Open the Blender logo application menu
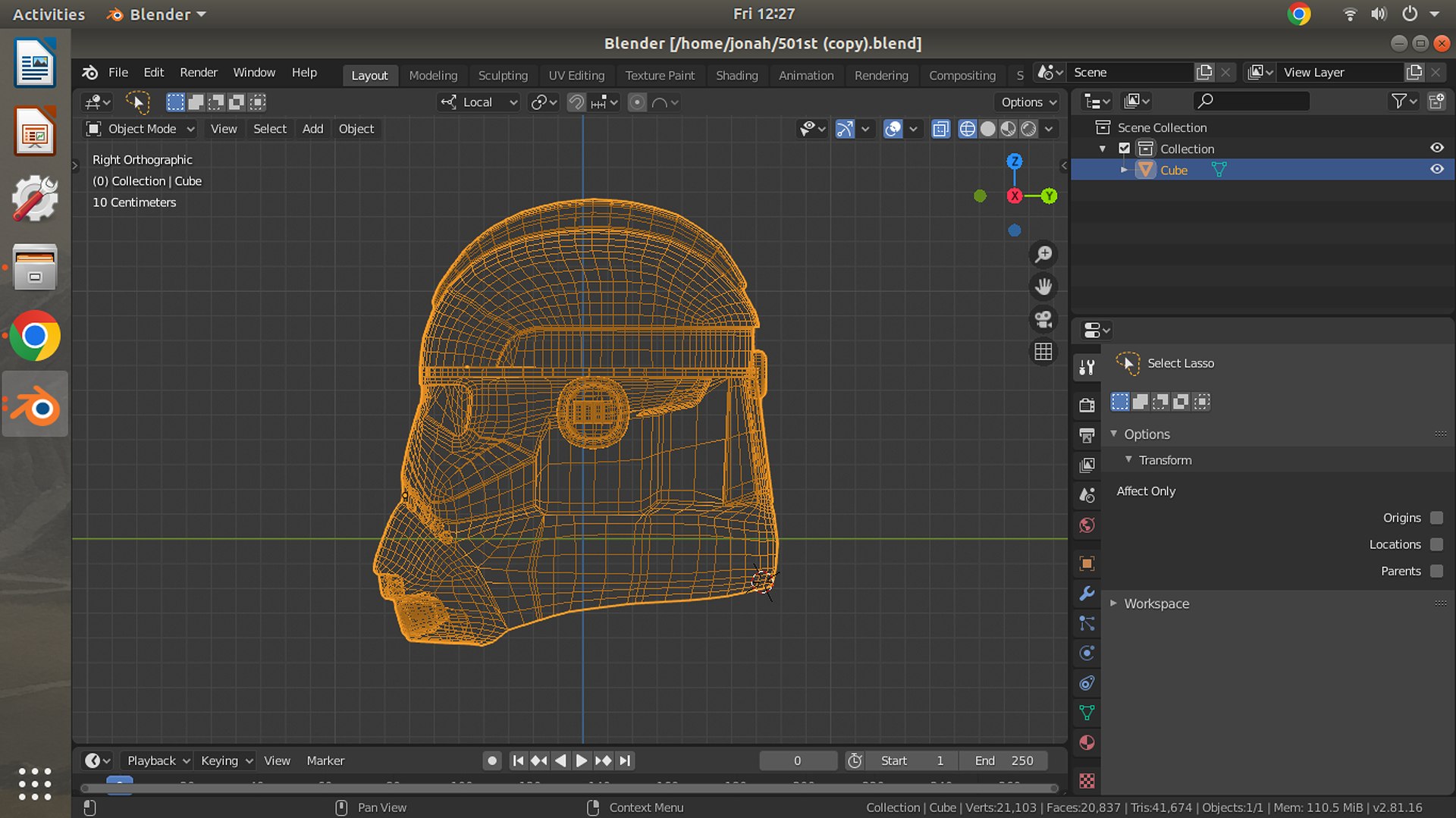The image size is (1456, 818). click(x=89, y=72)
